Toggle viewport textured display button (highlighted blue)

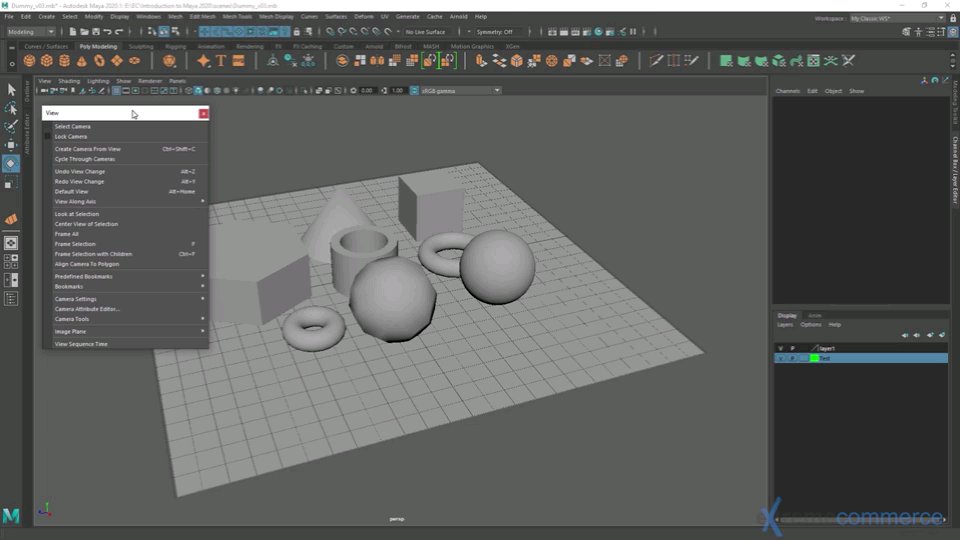pos(198,91)
